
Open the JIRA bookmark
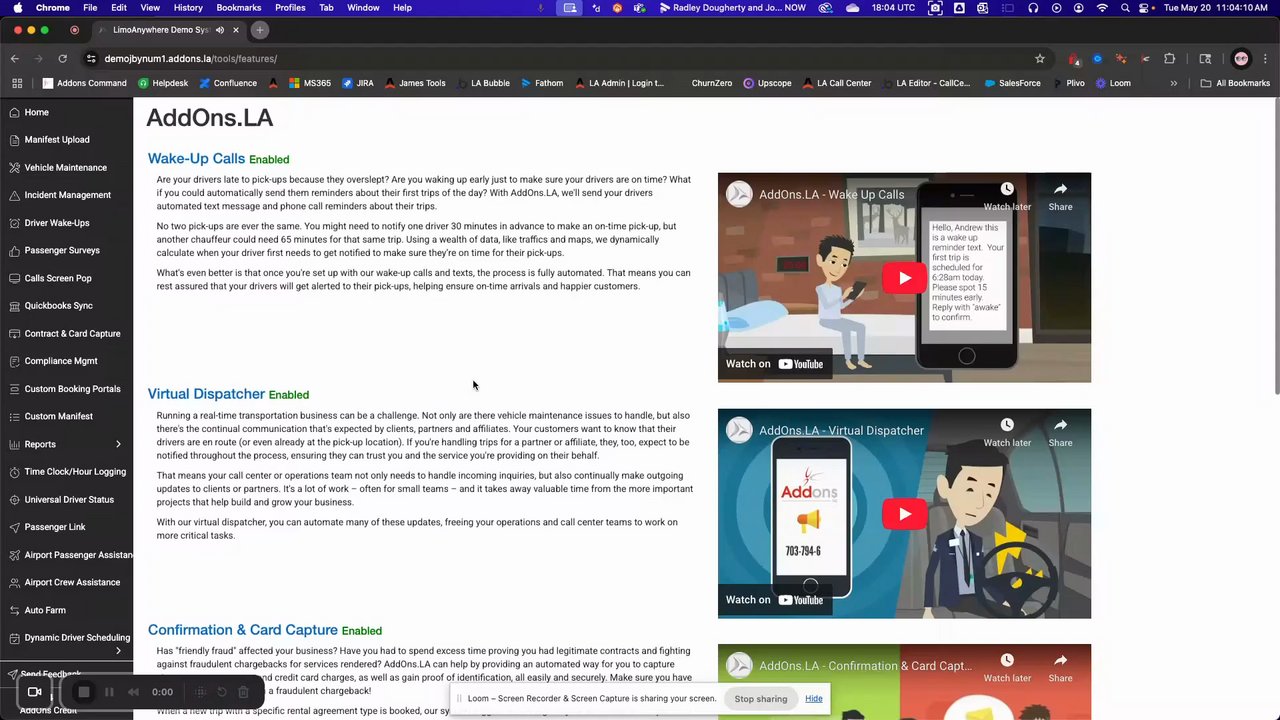(358, 83)
